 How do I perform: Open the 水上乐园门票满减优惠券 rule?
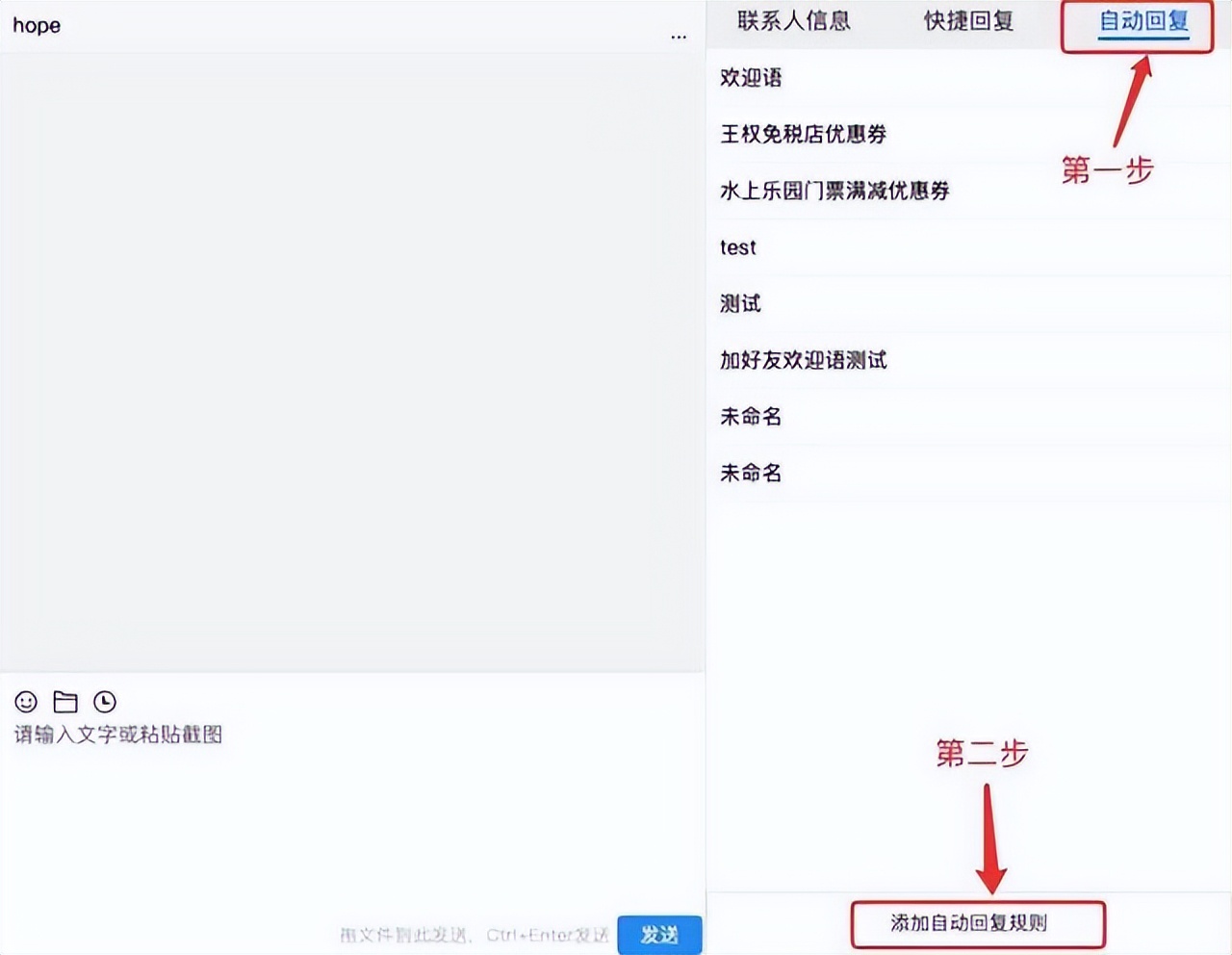click(x=834, y=191)
